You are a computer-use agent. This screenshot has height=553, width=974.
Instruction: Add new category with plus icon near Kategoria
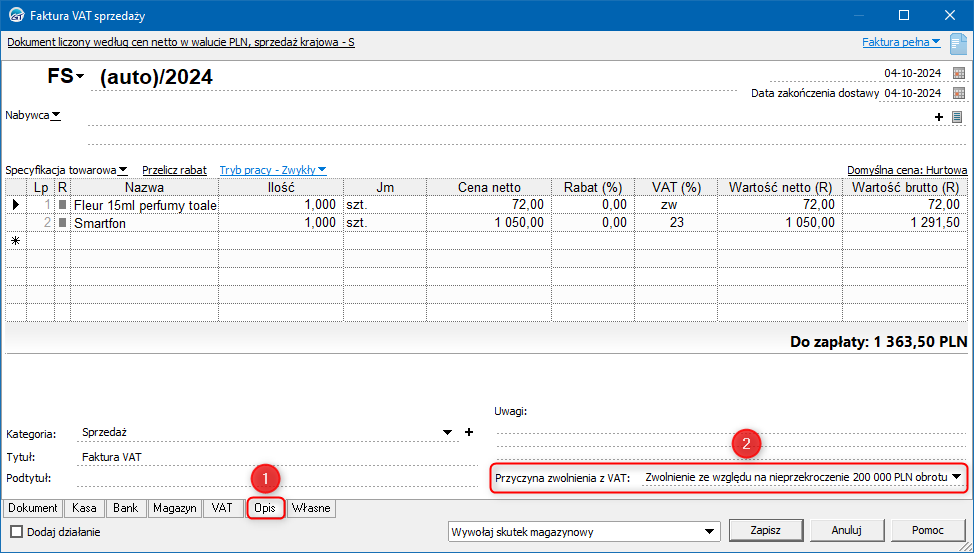pyautogui.click(x=467, y=432)
